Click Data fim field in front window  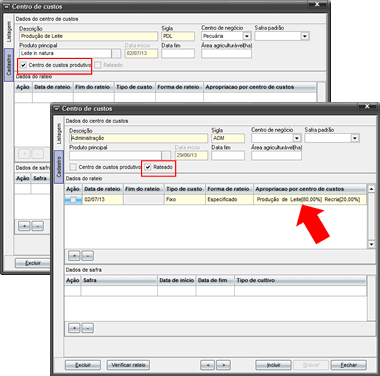click(x=228, y=155)
